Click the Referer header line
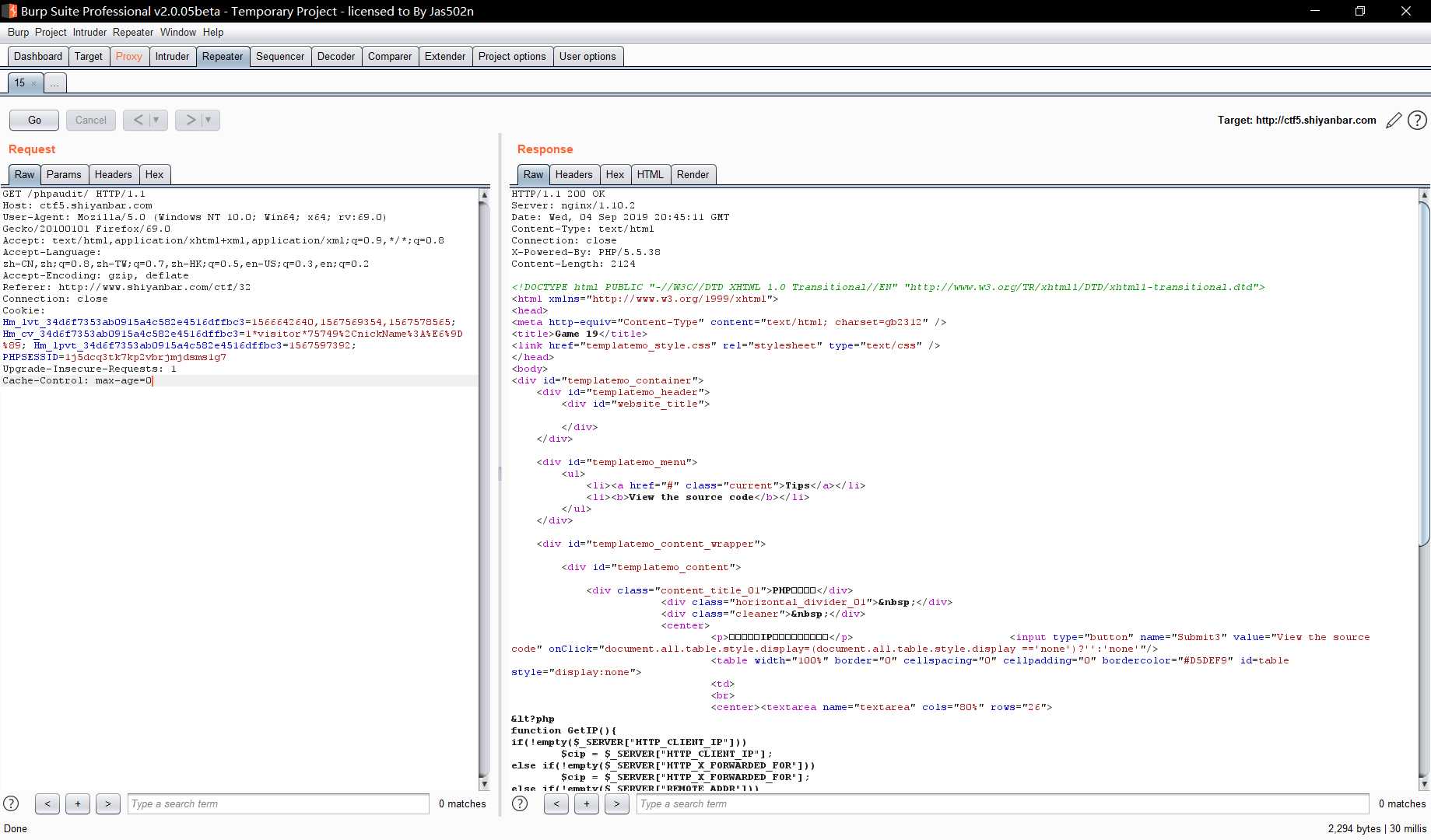 click(x=127, y=287)
